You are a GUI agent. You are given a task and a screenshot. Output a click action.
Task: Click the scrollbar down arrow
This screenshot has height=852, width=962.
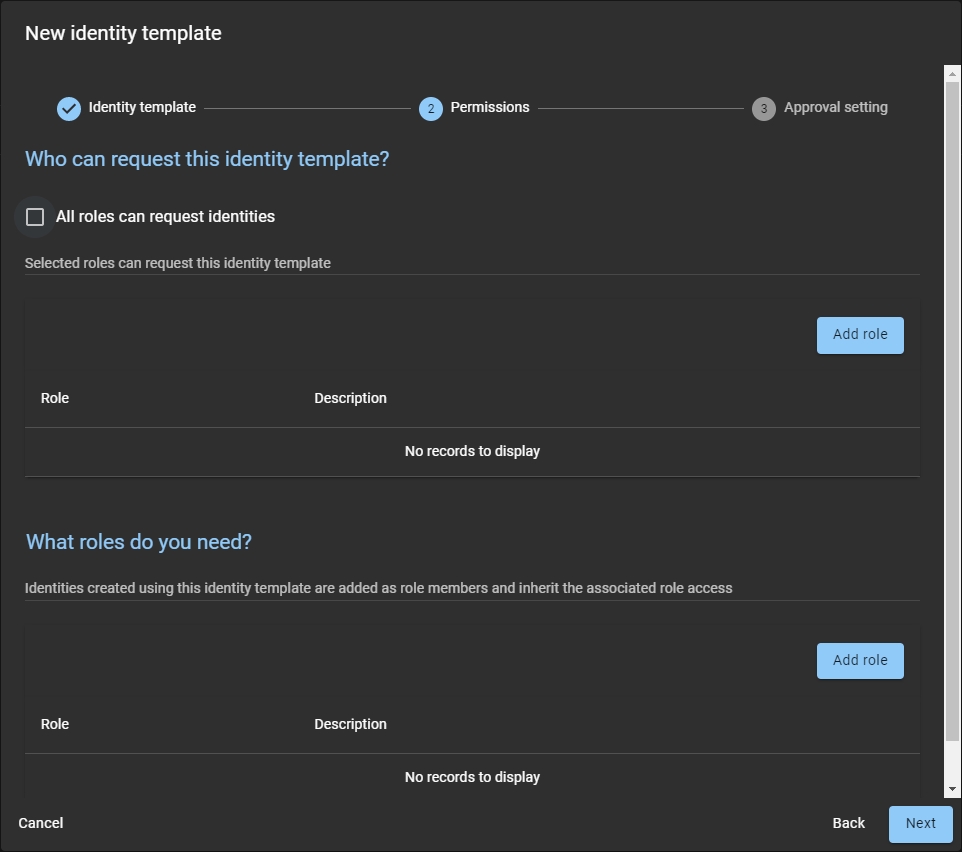952,790
